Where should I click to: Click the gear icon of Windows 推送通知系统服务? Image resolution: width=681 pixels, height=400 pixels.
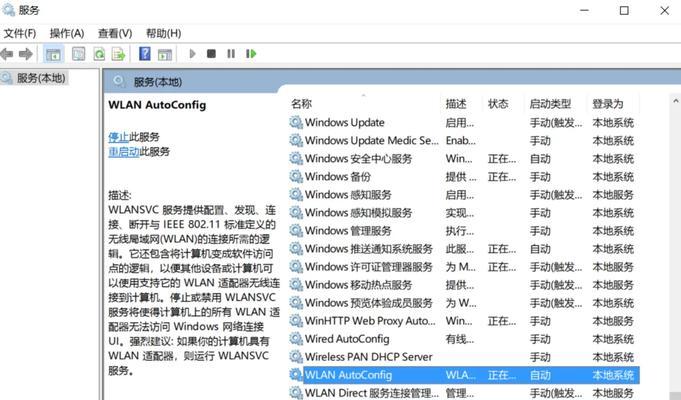[296, 248]
